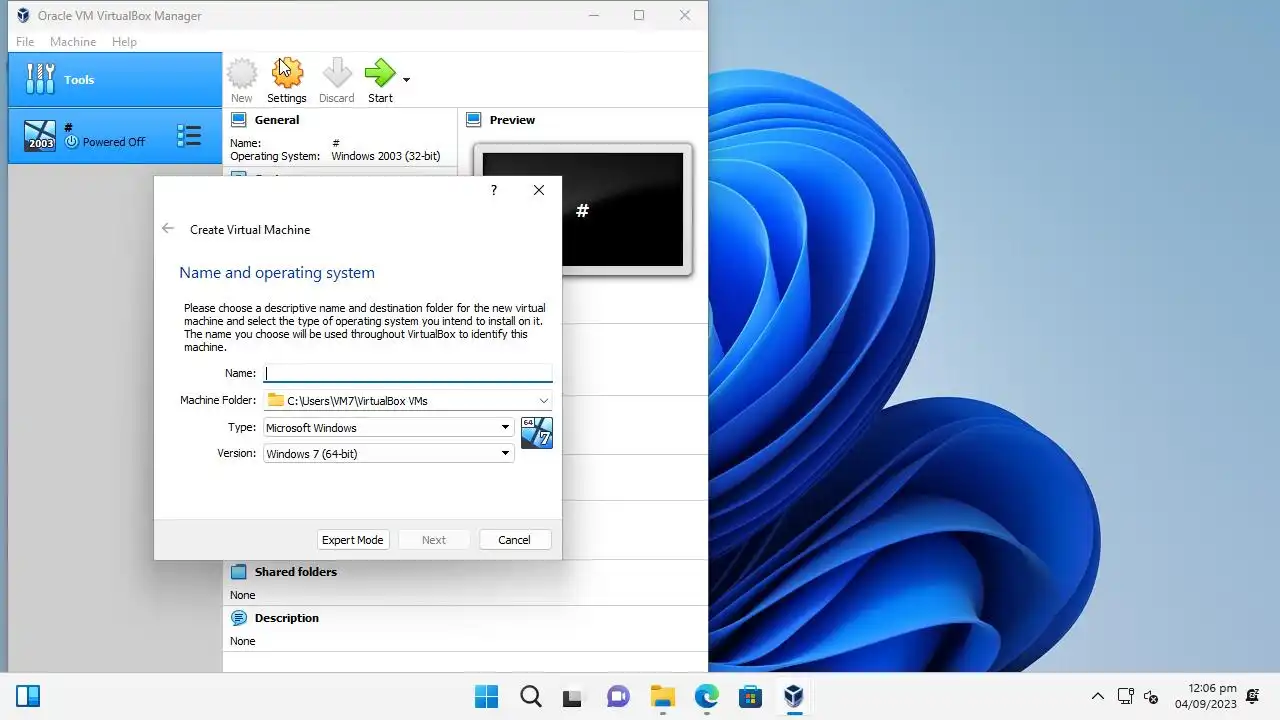
Task: Click the Description section icon
Action: click(x=239, y=618)
